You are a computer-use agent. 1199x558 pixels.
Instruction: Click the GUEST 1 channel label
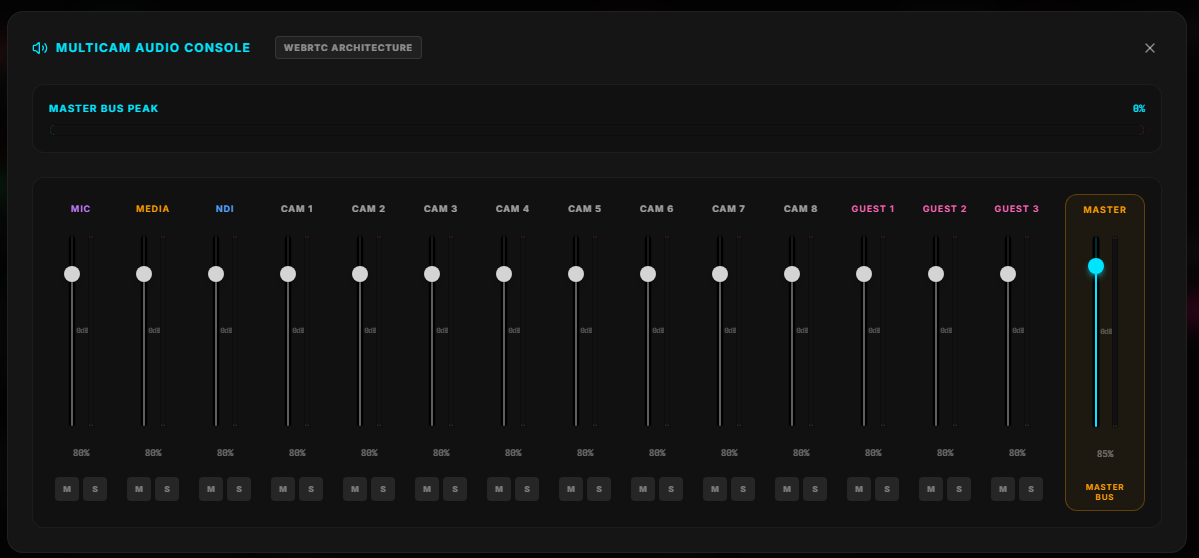click(873, 209)
